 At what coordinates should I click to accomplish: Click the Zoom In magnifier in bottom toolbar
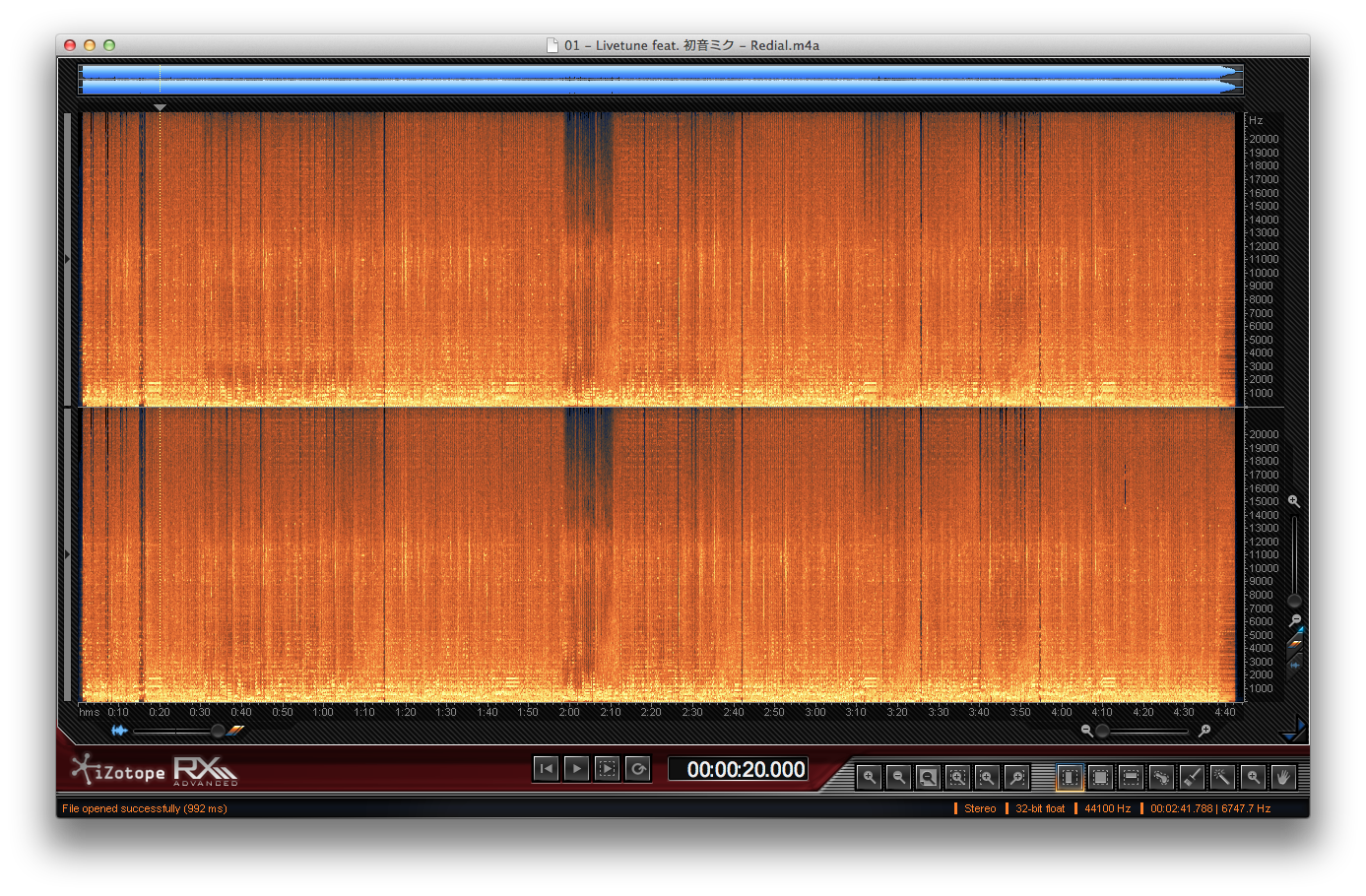(869, 777)
